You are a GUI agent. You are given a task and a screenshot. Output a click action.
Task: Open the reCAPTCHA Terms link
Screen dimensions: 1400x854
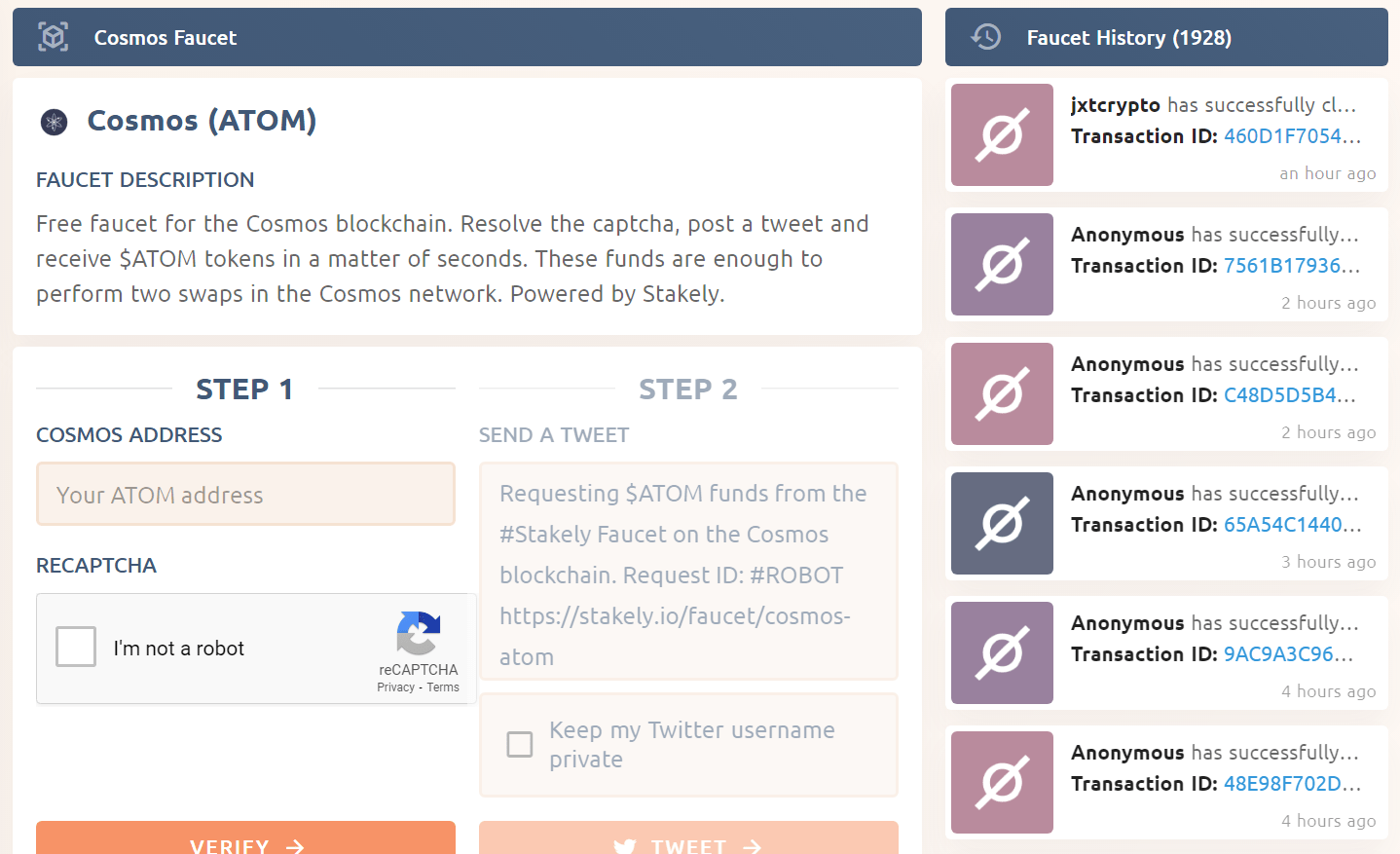click(443, 687)
